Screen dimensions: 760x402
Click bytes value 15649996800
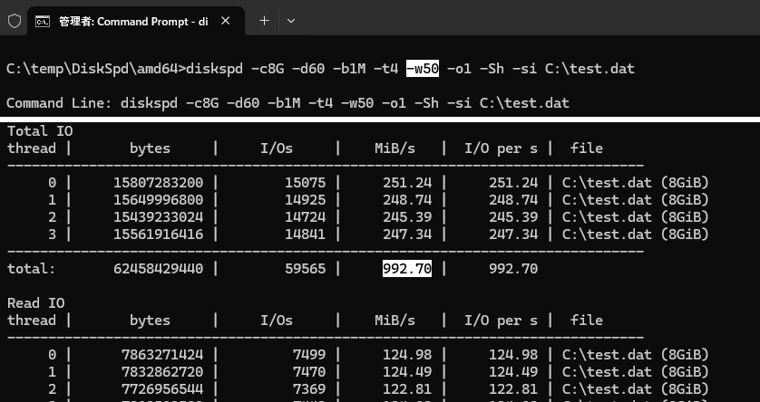click(158, 200)
